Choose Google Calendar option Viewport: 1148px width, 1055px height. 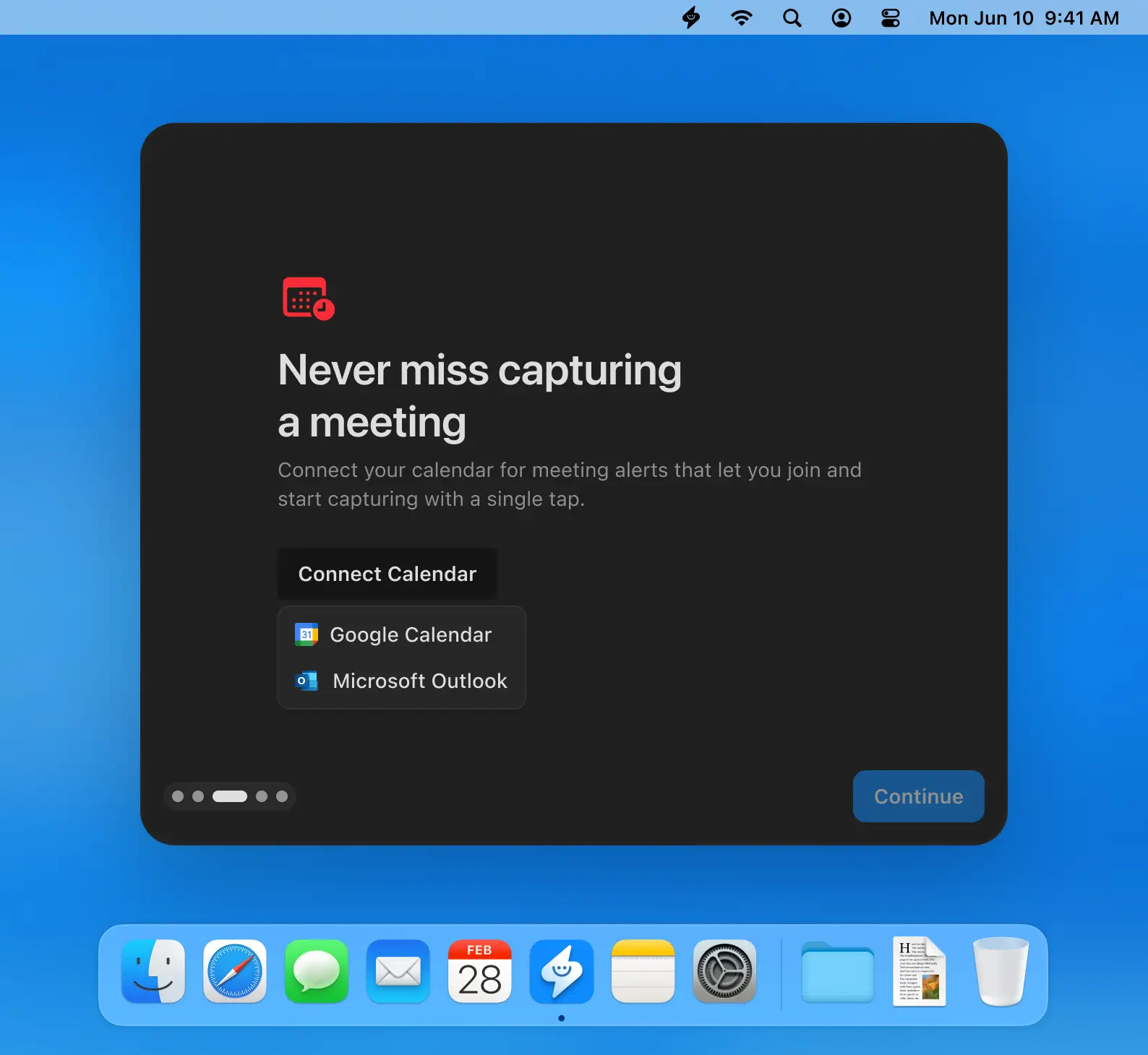point(402,634)
